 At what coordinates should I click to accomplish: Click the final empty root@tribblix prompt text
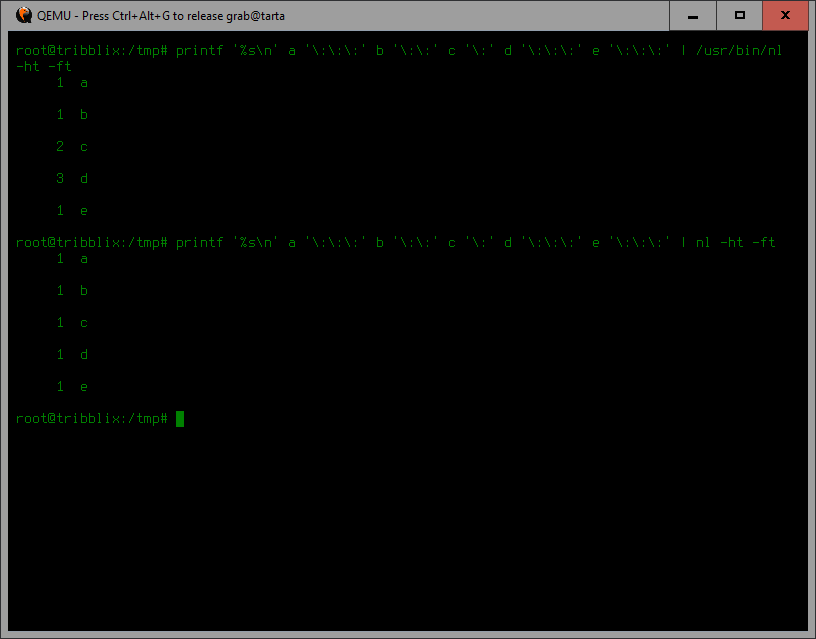(x=91, y=419)
